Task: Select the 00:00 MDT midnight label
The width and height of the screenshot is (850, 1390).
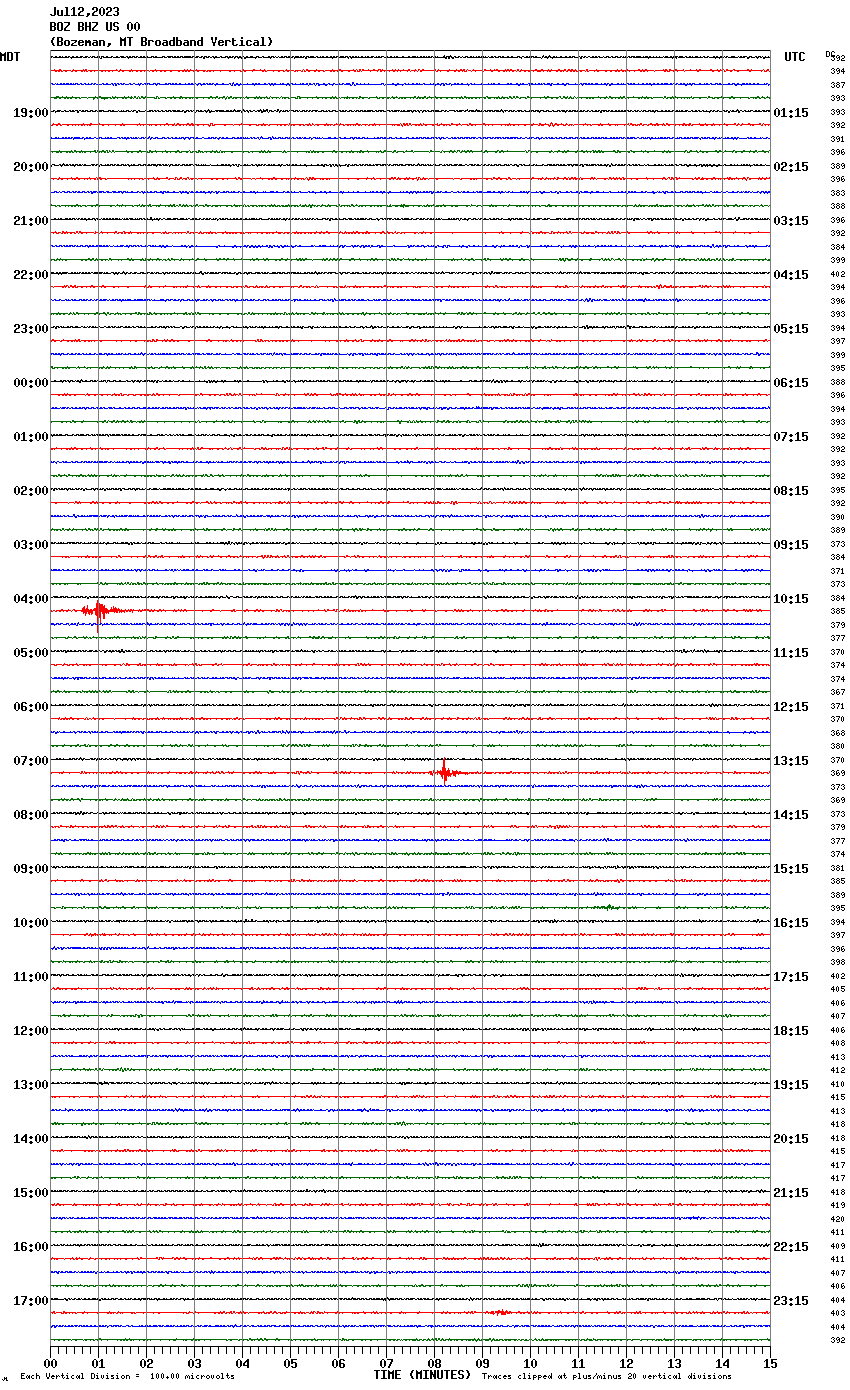Action: pos(30,383)
